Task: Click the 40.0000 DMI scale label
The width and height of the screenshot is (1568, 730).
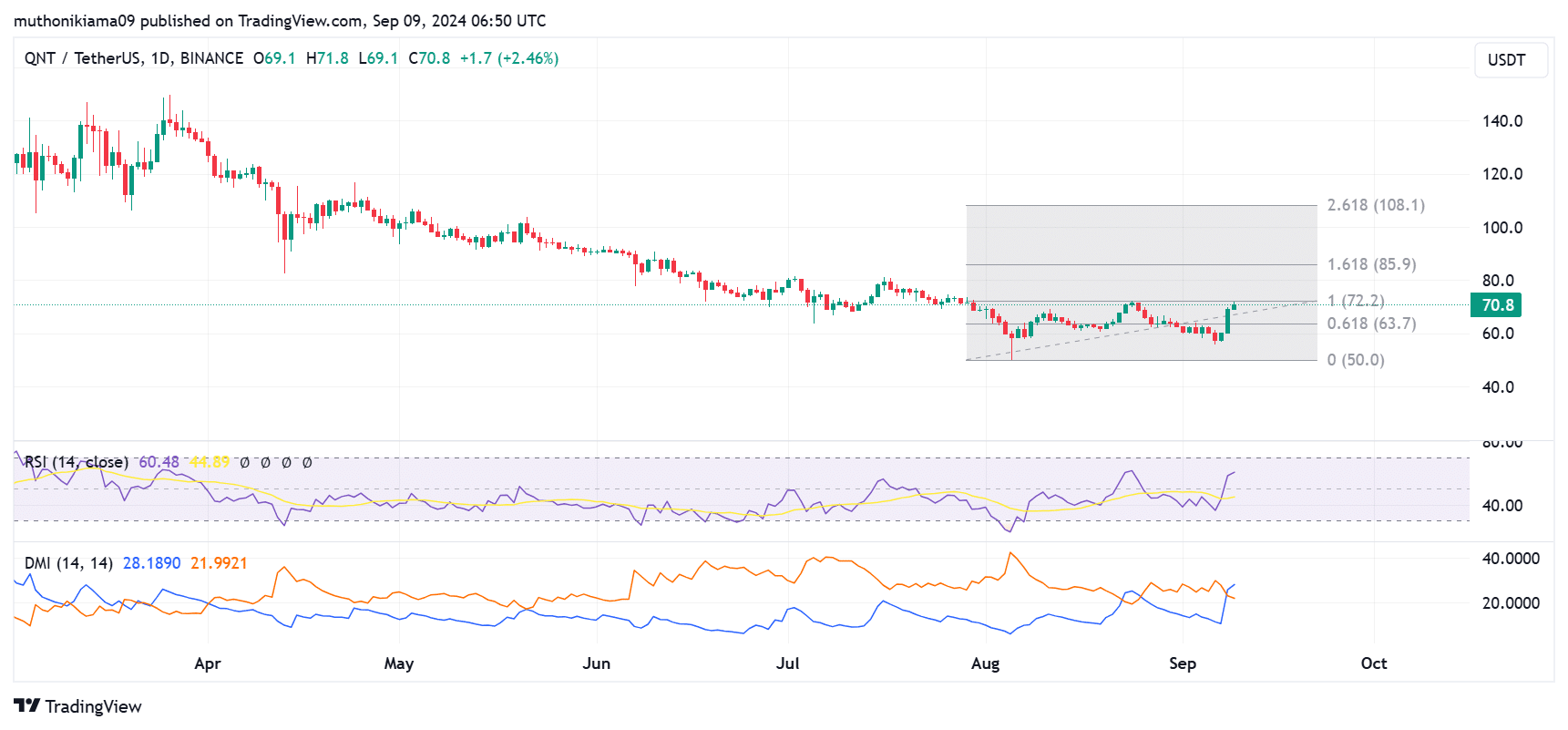Action: 1511,559
